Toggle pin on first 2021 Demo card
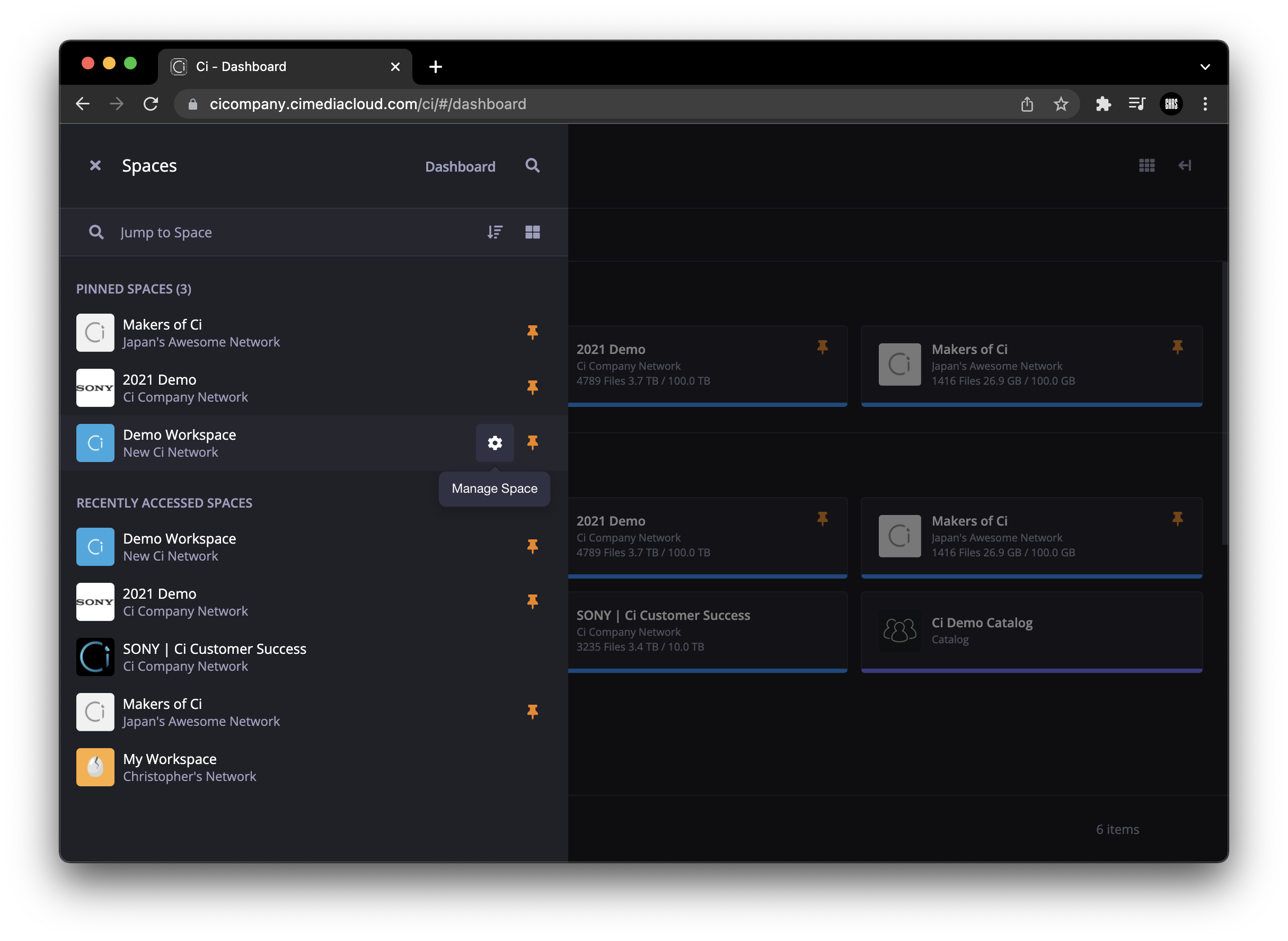Screen dimensions: 1288x941 pos(823,347)
